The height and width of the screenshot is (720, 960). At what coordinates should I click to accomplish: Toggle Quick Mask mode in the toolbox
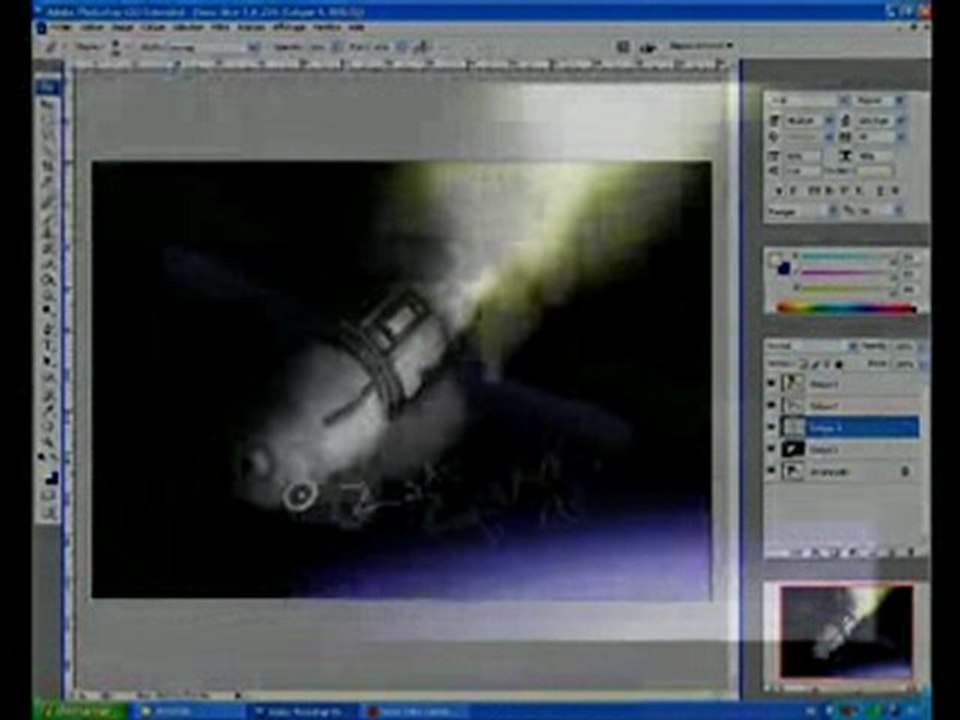(x=48, y=496)
